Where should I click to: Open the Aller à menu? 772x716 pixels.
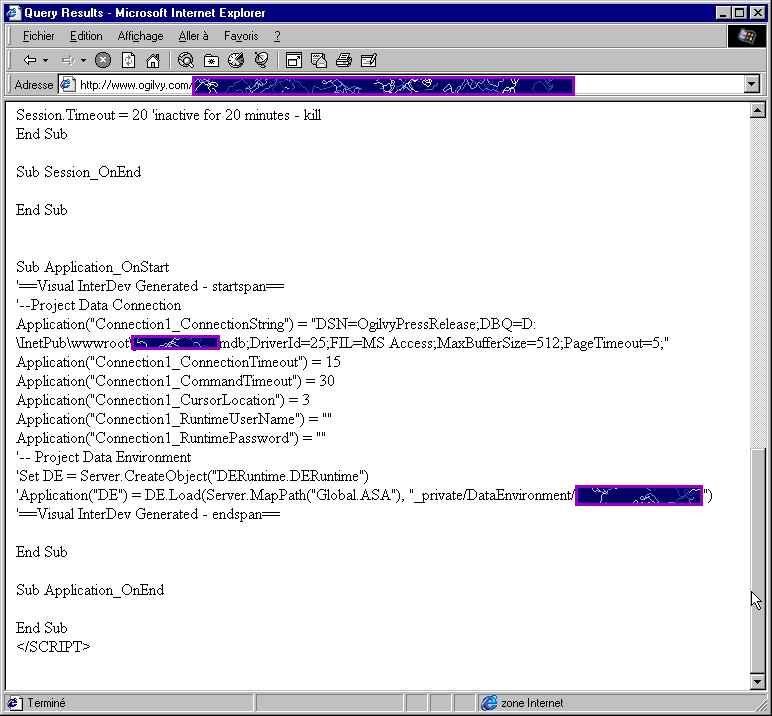pyautogui.click(x=193, y=36)
